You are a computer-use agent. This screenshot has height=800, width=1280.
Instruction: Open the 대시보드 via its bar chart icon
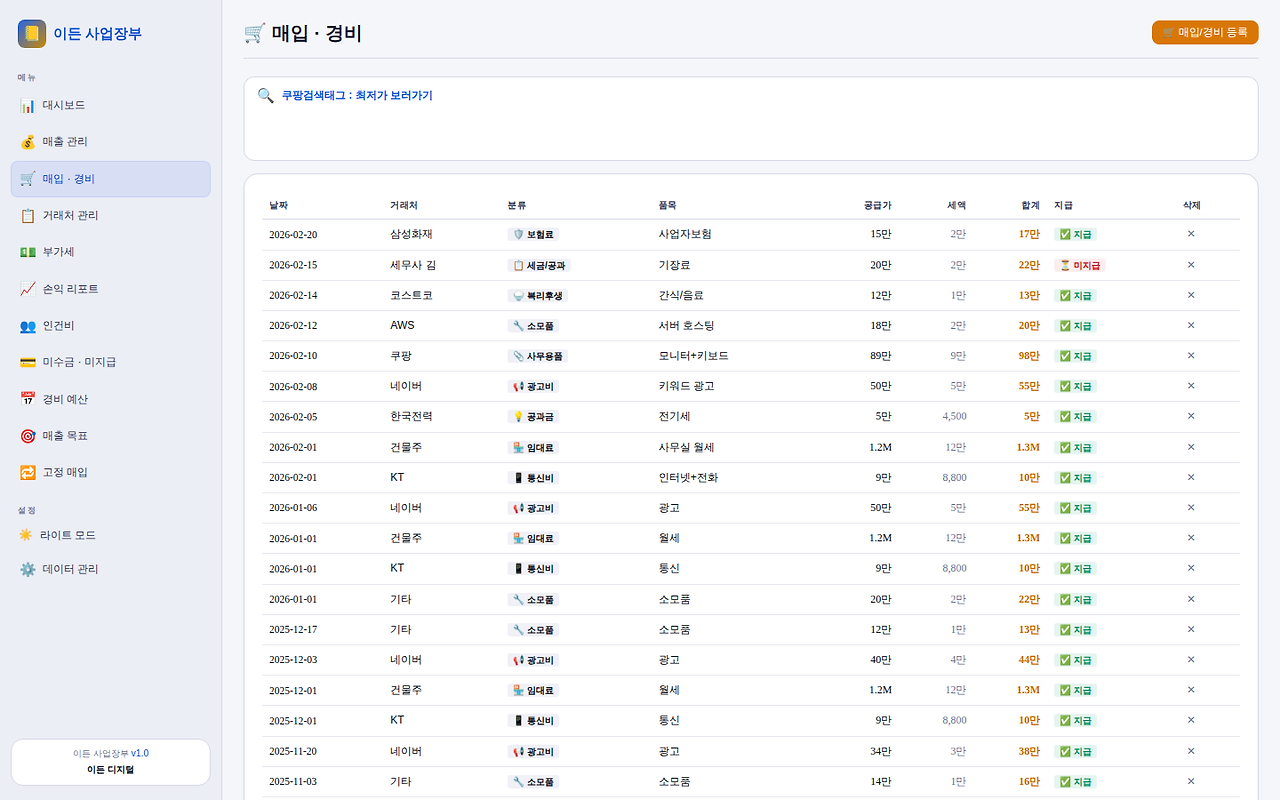[x=27, y=105]
